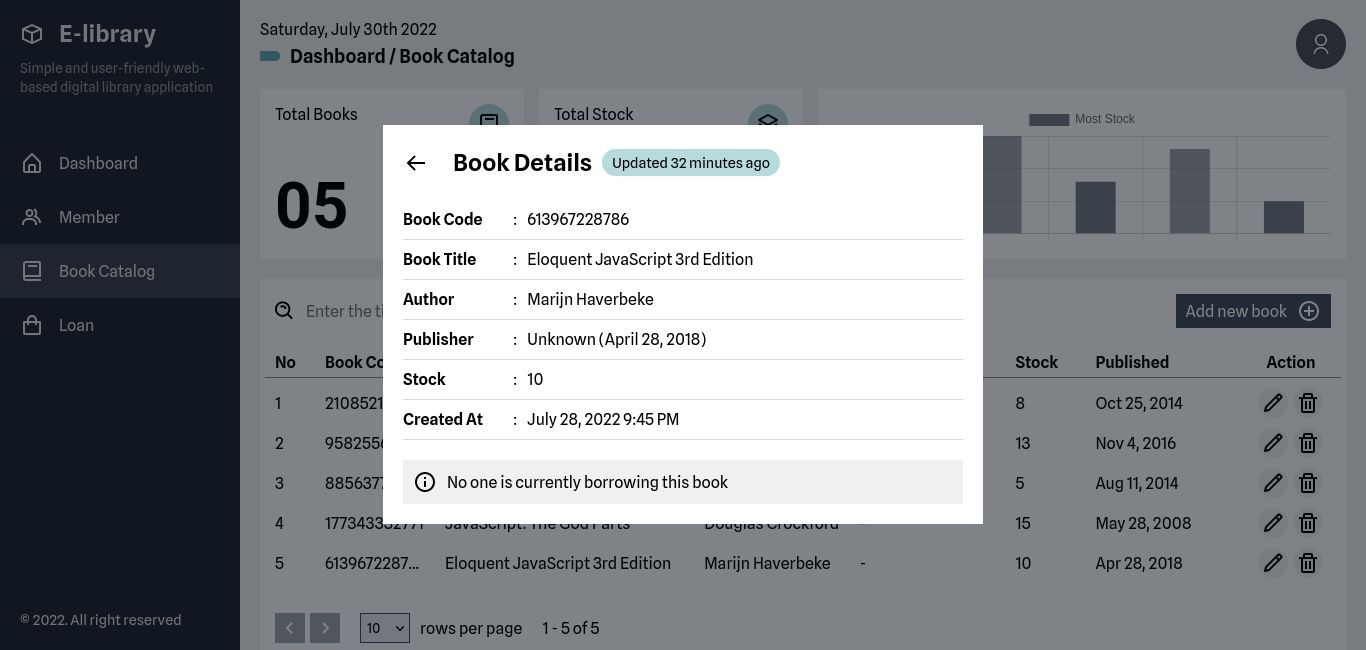Delete the book published Nov 4, 2016

click(1307, 443)
